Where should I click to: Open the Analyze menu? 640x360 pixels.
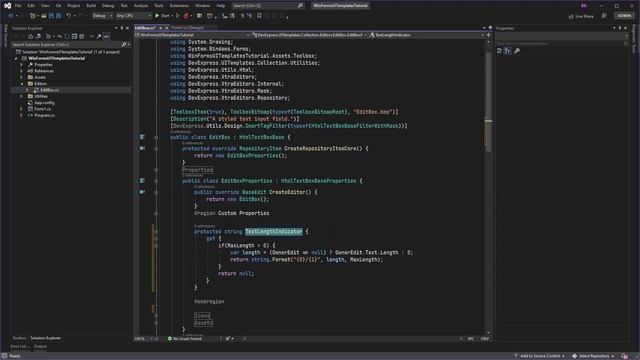pyautogui.click(x=141, y=6)
